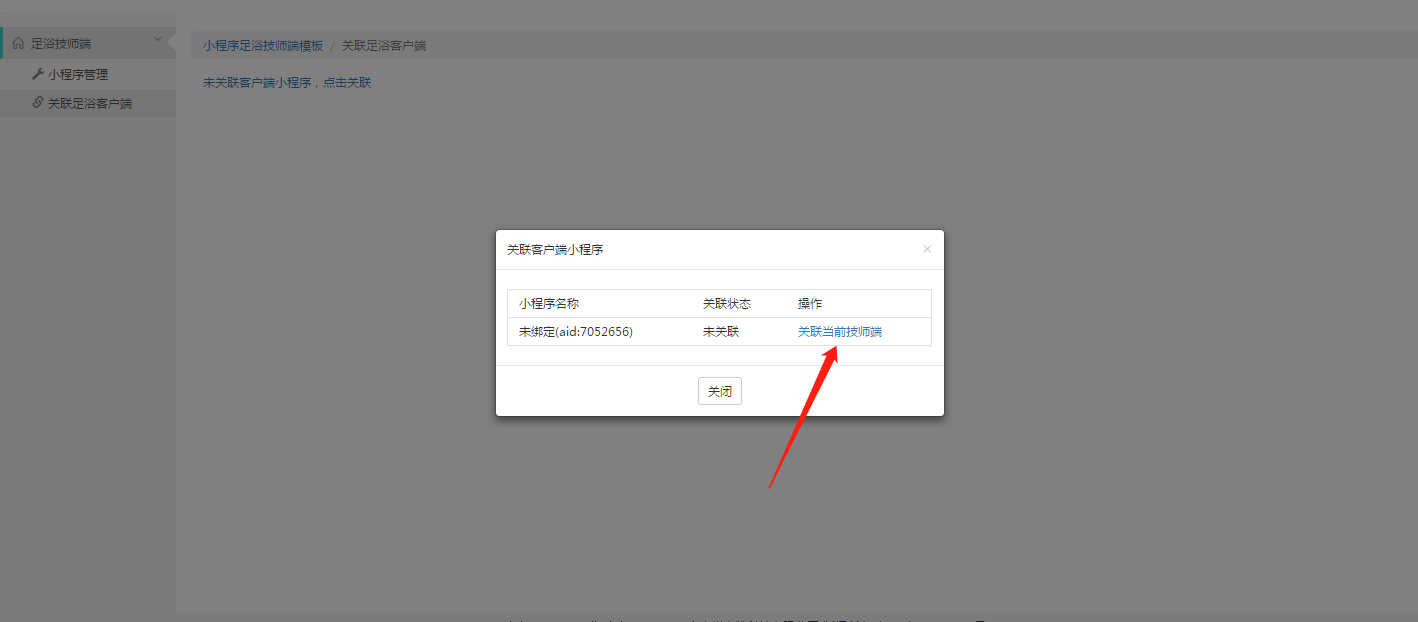This screenshot has height=622, width=1418.
Task: Click the 未关联客户端小程序，点击关联 link
Action: (x=287, y=83)
